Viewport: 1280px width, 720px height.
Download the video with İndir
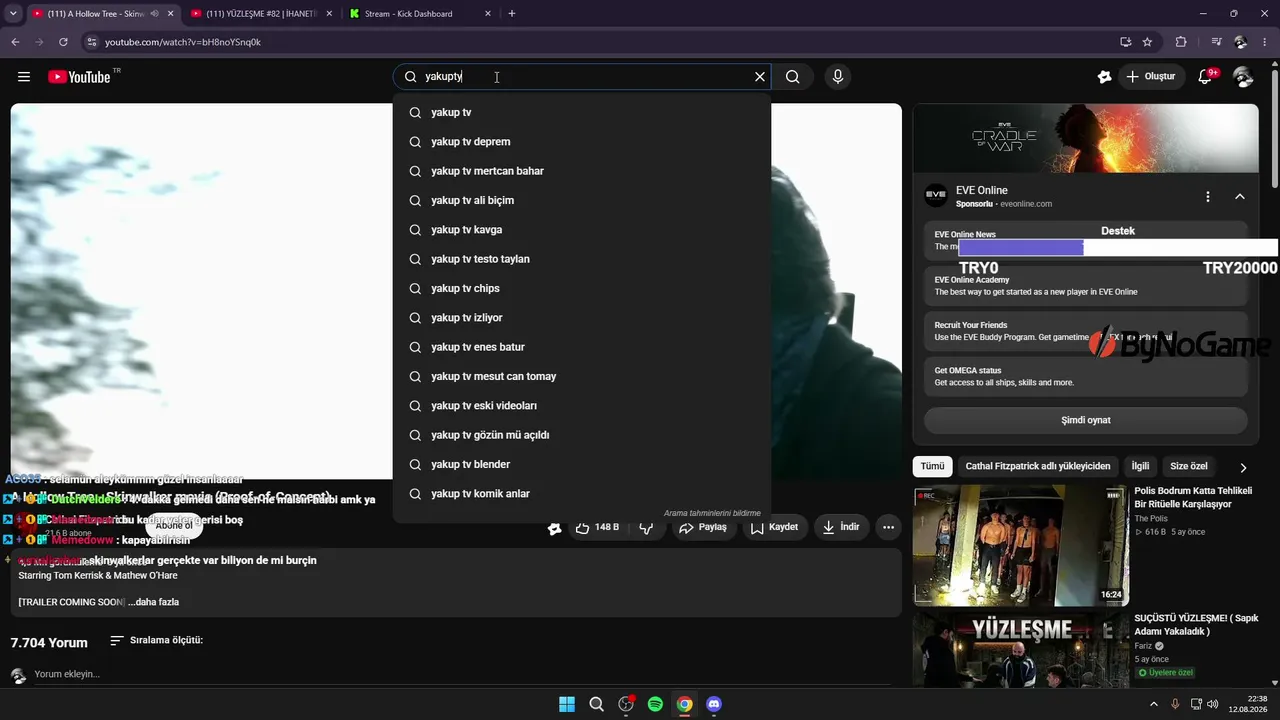pos(841,527)
